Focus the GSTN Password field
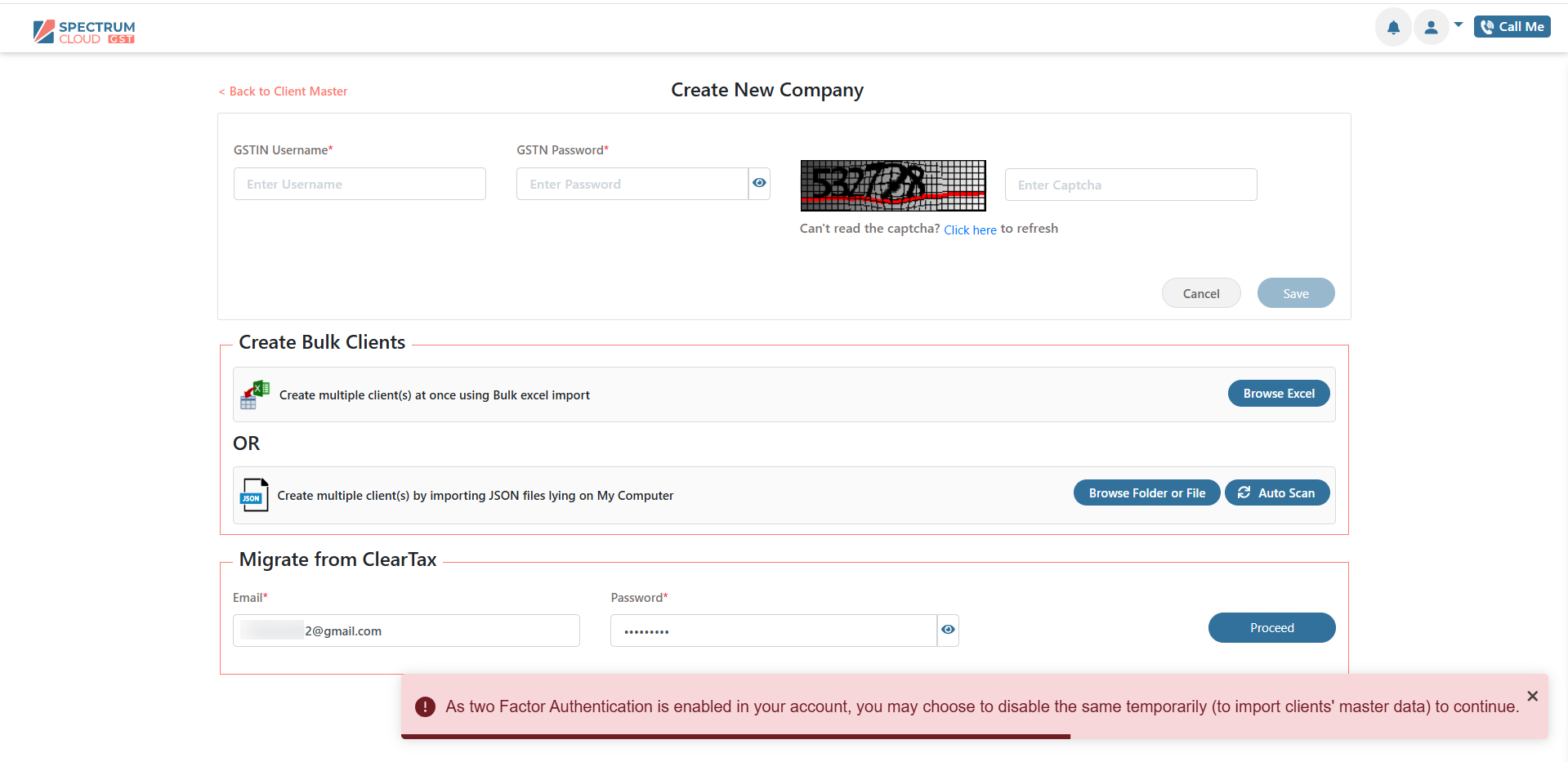This screenshot has width=1568, height=762. tap(632, 185)
